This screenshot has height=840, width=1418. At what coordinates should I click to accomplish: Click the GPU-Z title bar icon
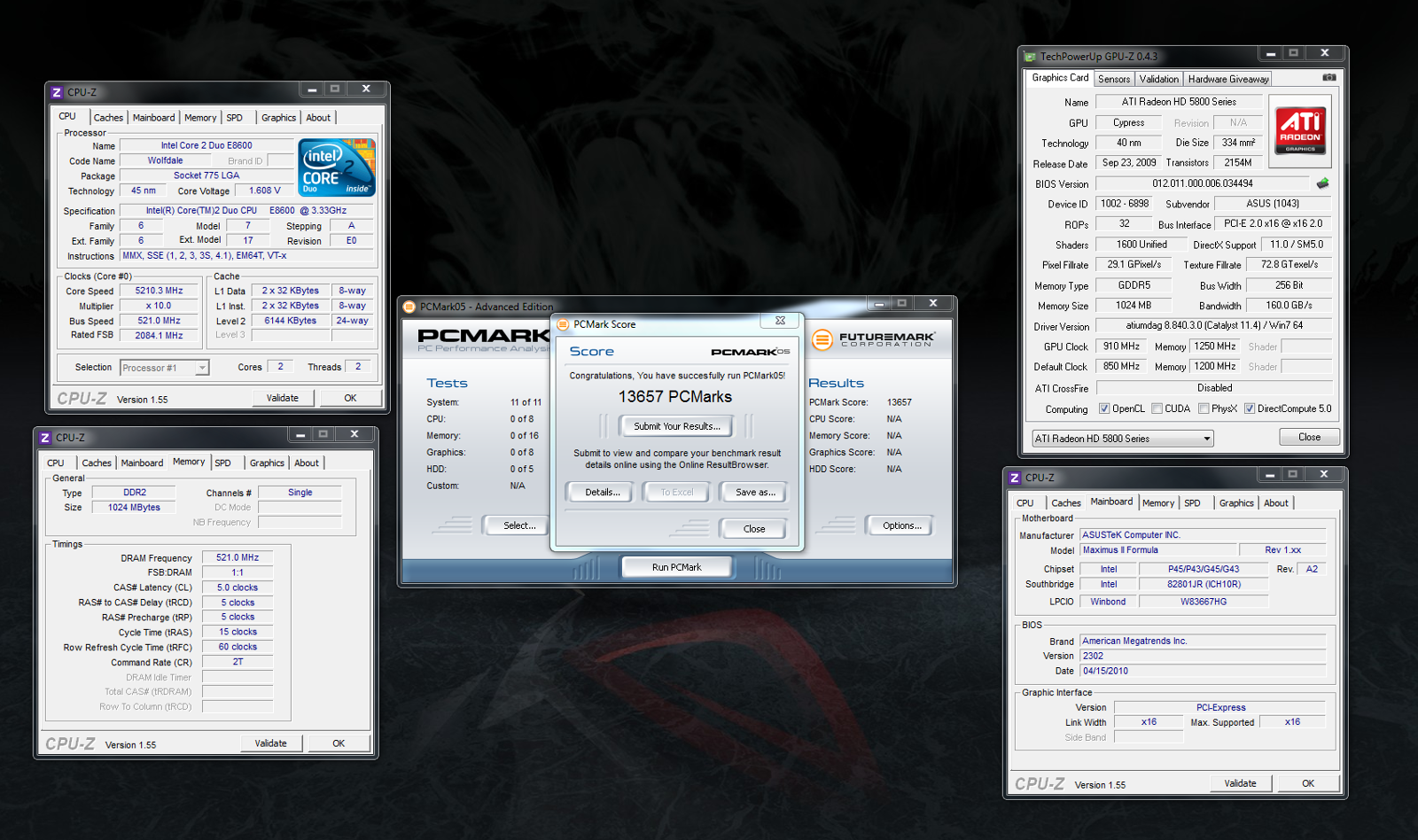click(1030, 57)
